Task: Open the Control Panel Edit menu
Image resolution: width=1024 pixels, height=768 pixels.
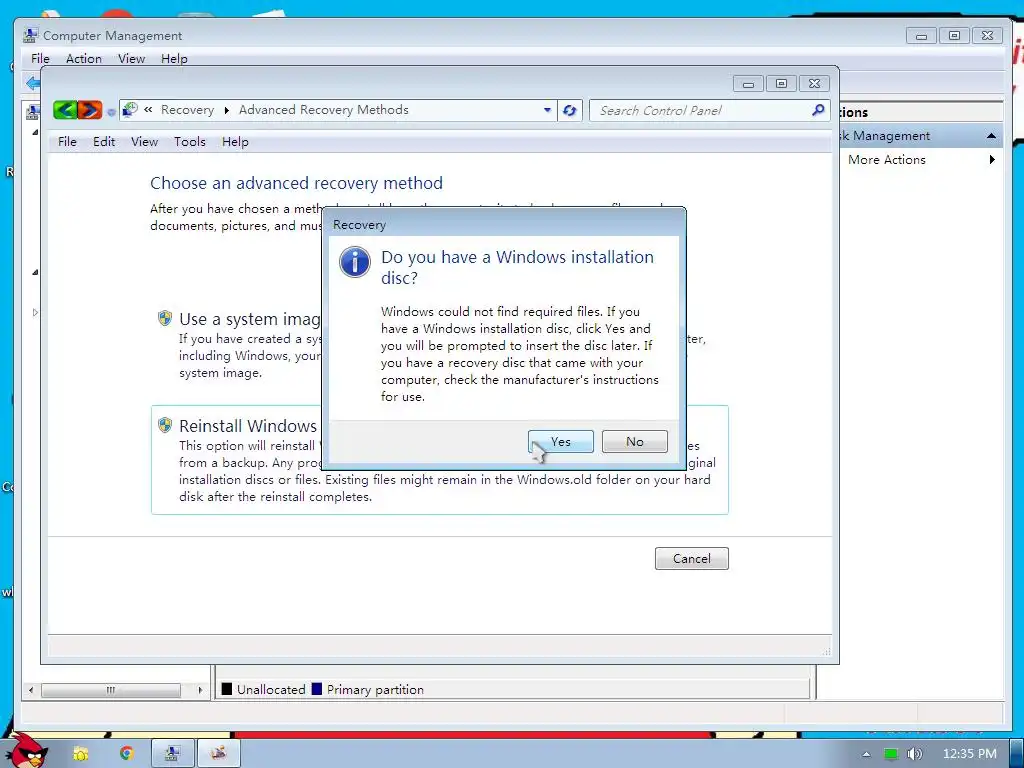Action: coord(104,142)
